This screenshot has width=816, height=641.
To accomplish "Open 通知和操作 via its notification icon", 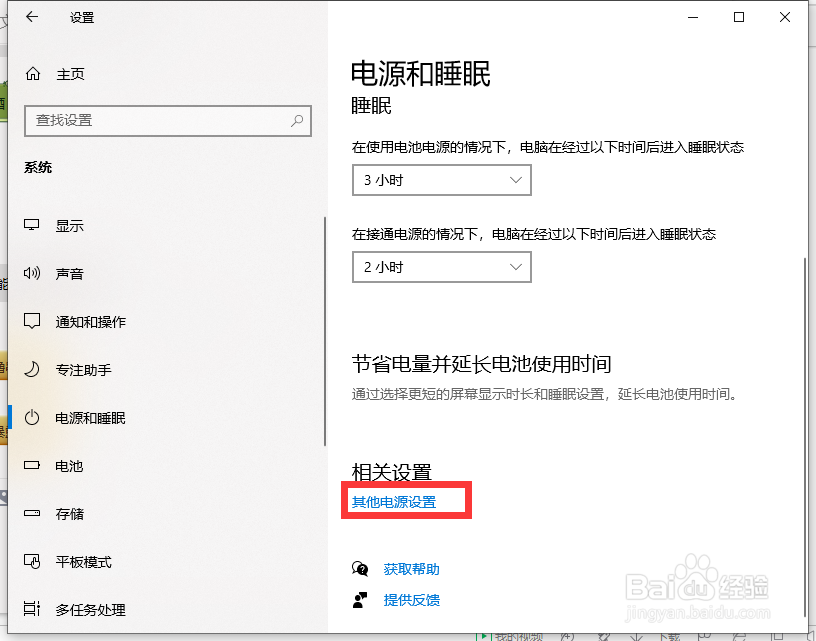I will pos(31,321).
